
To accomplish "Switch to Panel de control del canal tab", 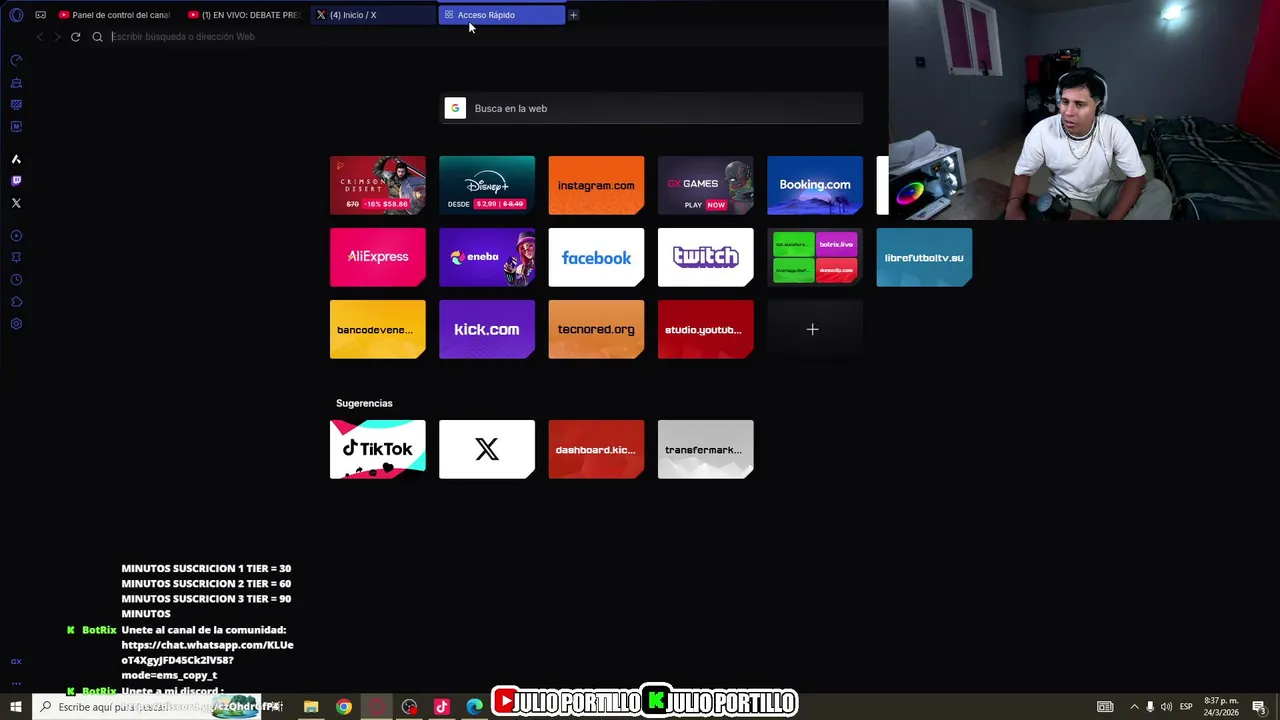I will coord(115,15).
